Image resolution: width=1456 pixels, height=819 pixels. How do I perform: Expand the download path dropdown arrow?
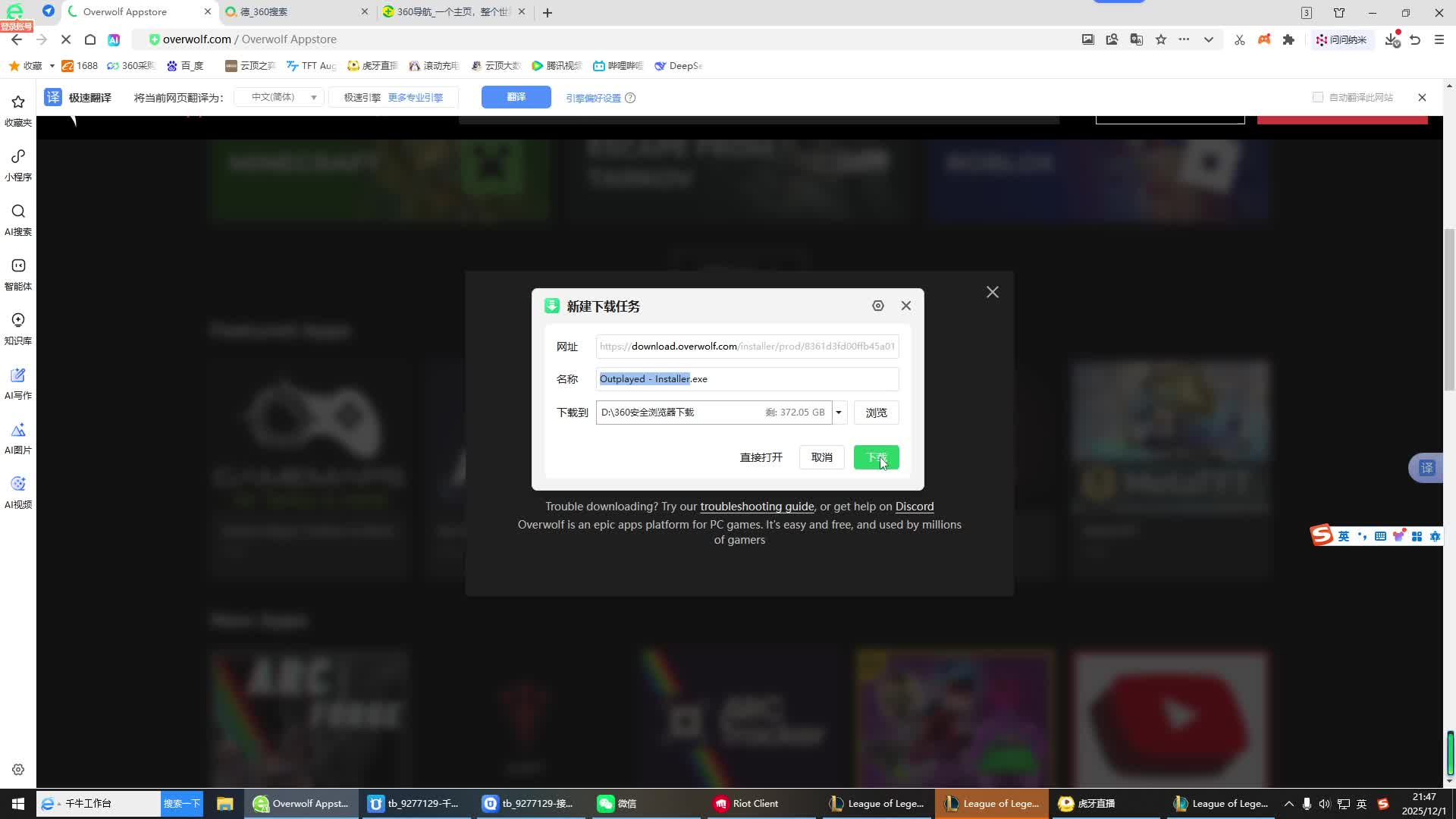click(x=839, y=413)
